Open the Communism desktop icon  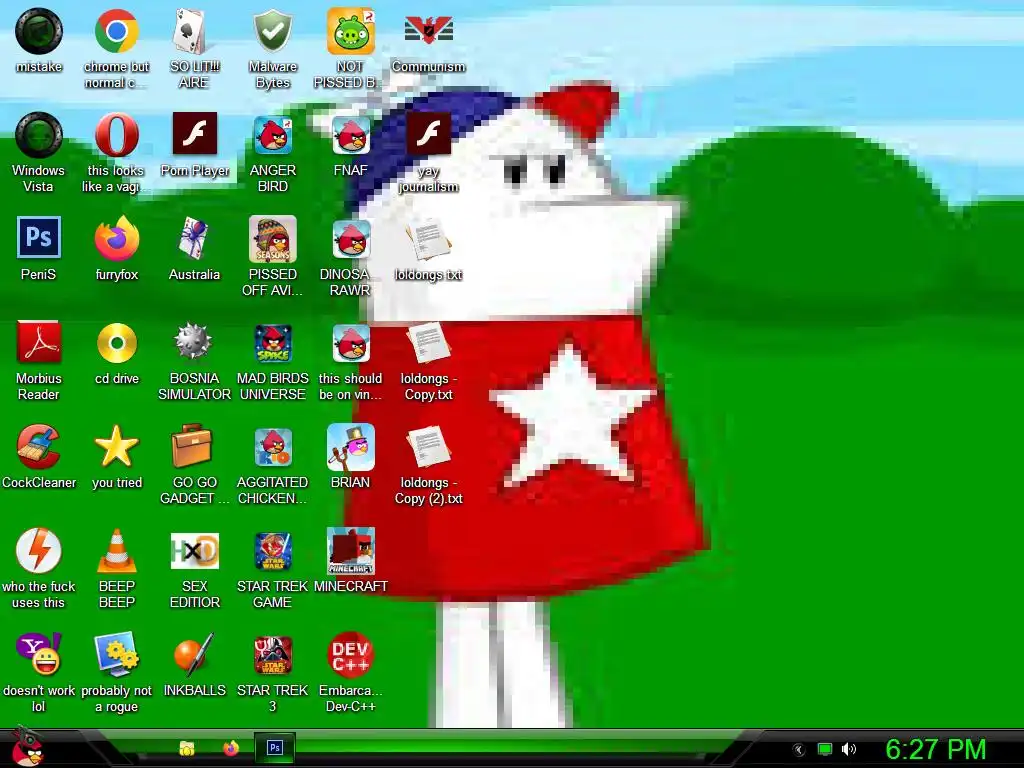click(x=428, y=30)
